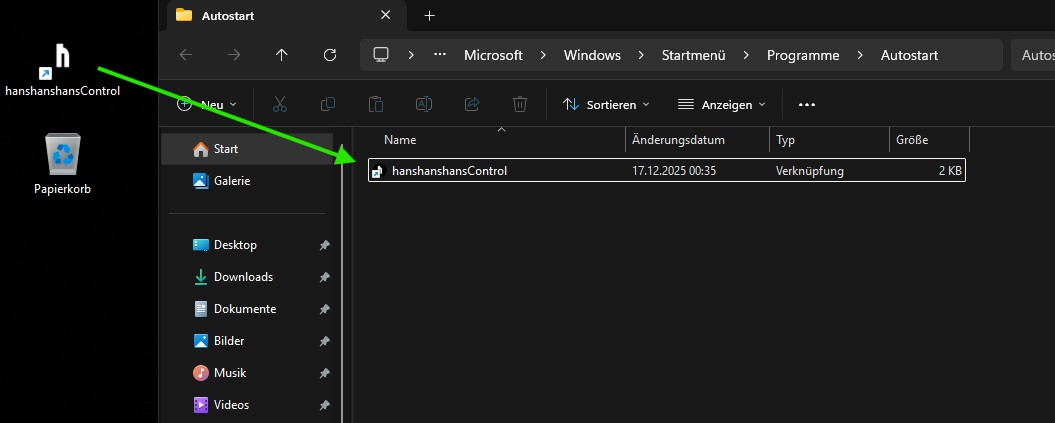This screenshot has width=1055, height=423.
Task: Expand the Anzeigen dropdown
Action: click(721, 104)
